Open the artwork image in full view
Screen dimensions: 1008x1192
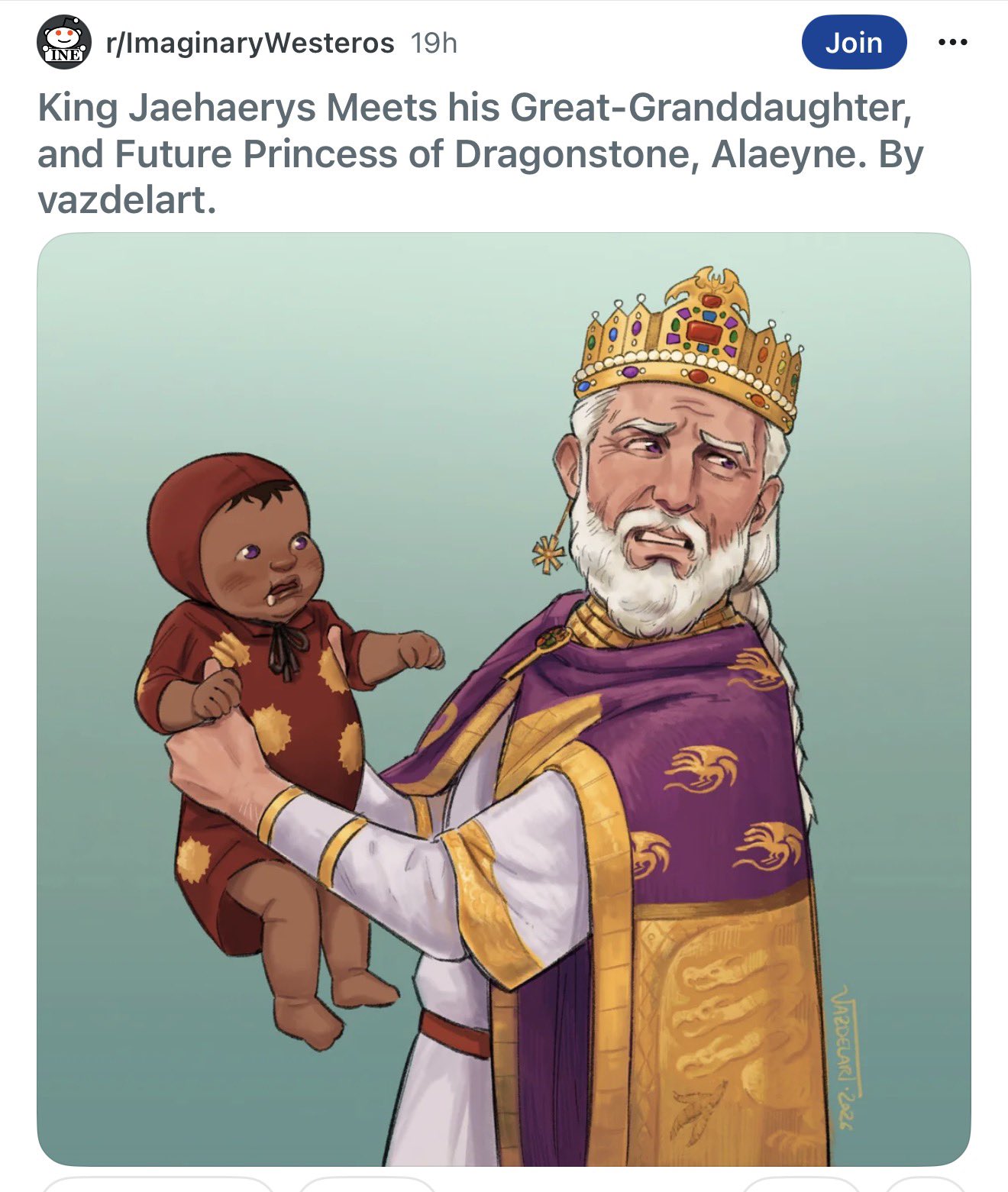504,699
